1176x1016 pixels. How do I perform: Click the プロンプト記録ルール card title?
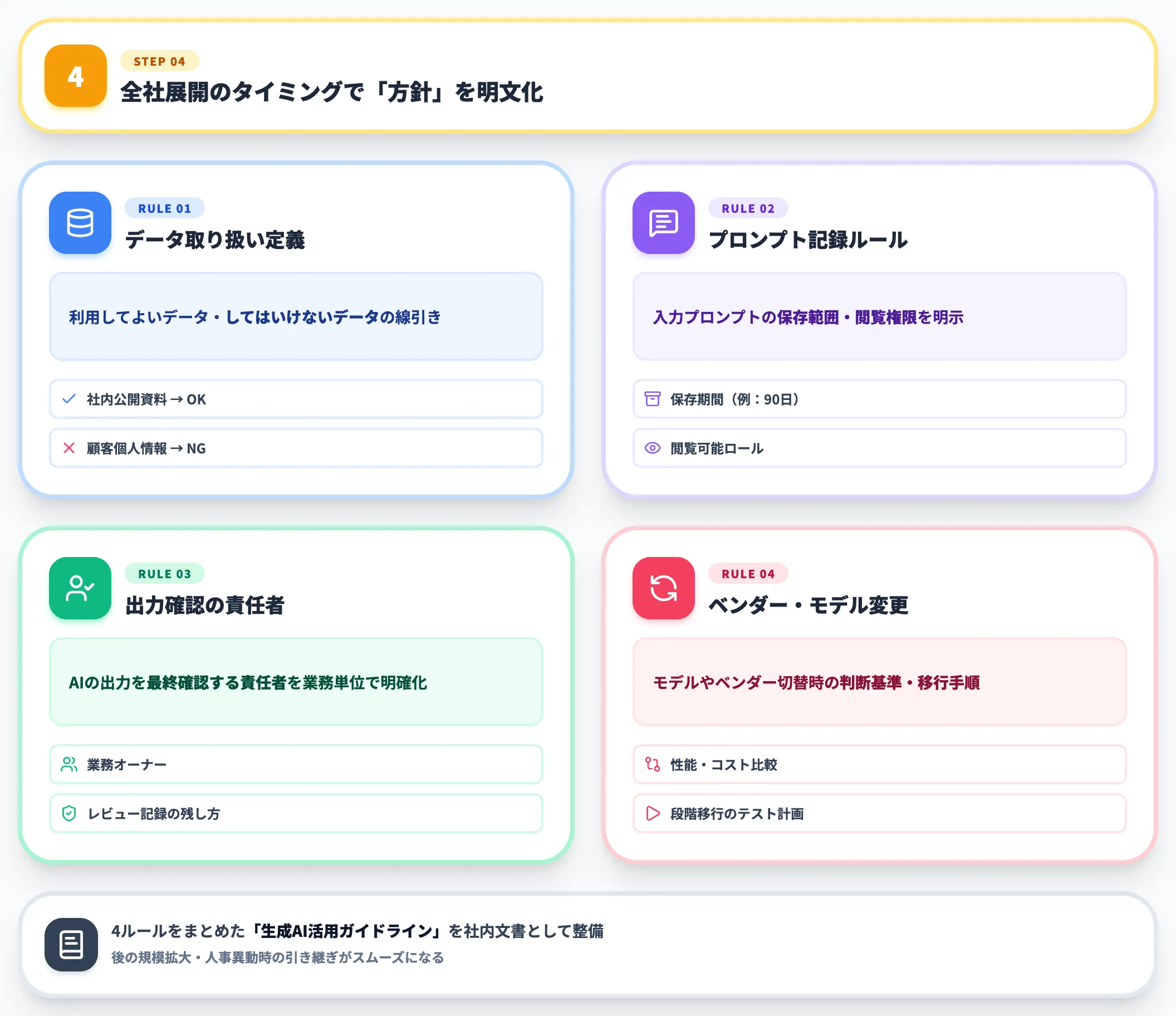click(808, 240)
